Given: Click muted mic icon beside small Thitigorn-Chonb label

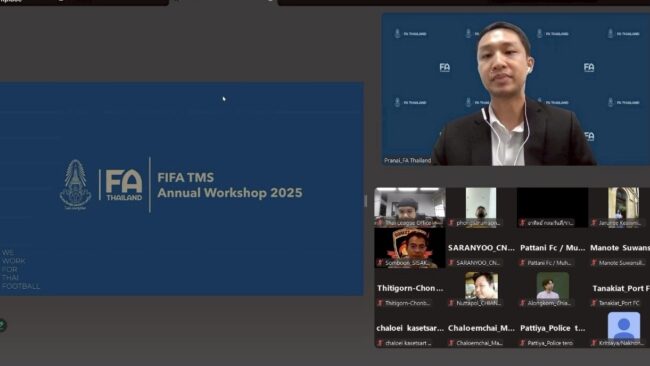Looking at the screenshot, I should 380,303.
